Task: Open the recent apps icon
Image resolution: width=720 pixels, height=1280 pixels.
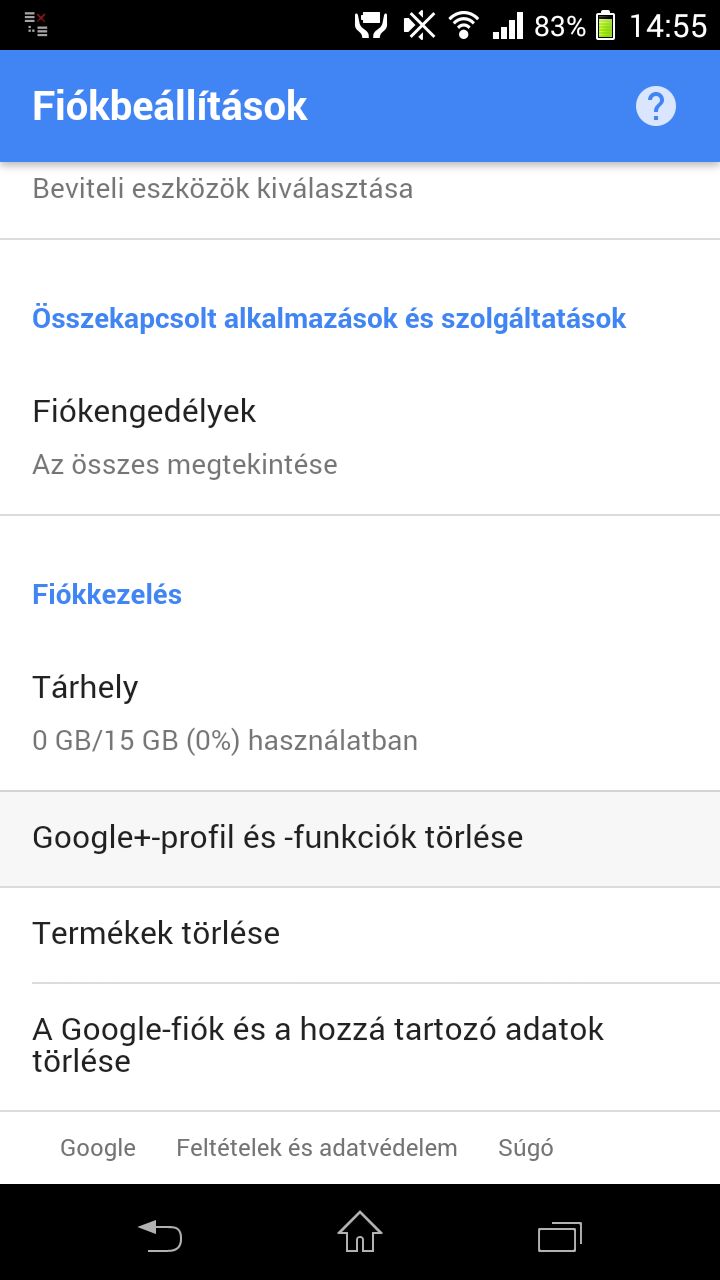Action: point(560,1235)
